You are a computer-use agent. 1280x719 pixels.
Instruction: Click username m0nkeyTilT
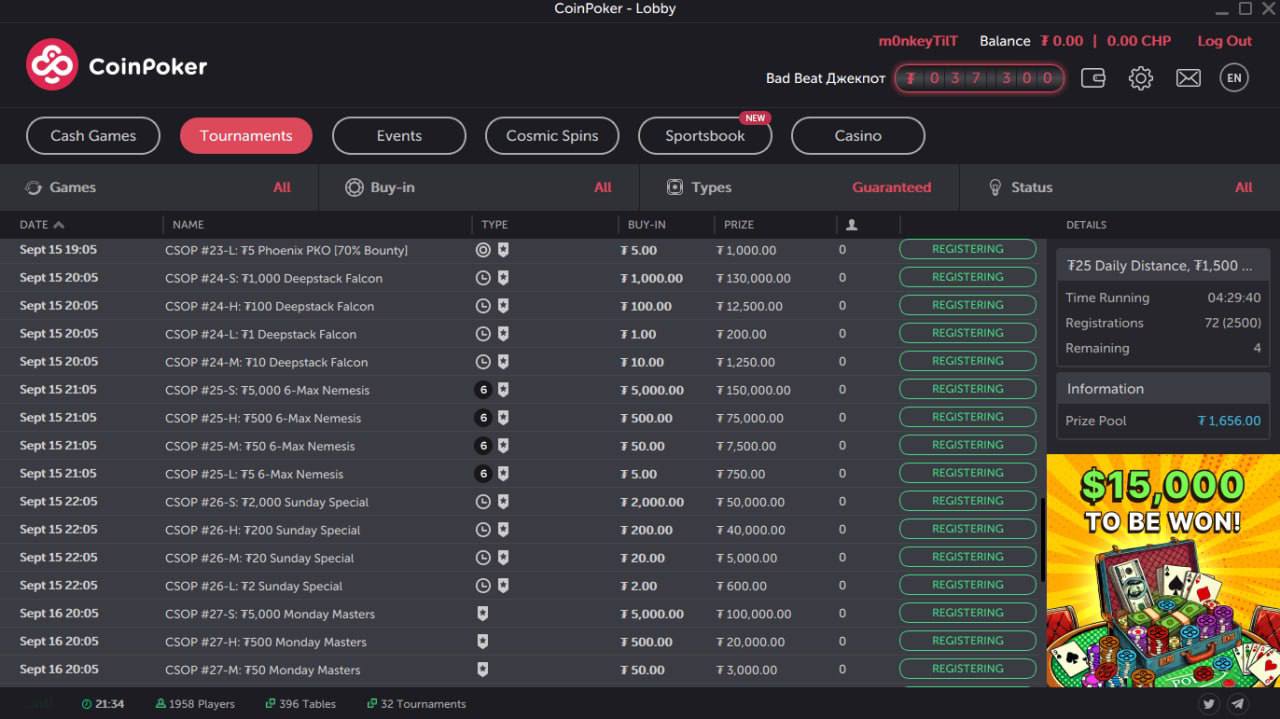click(918, 41)
